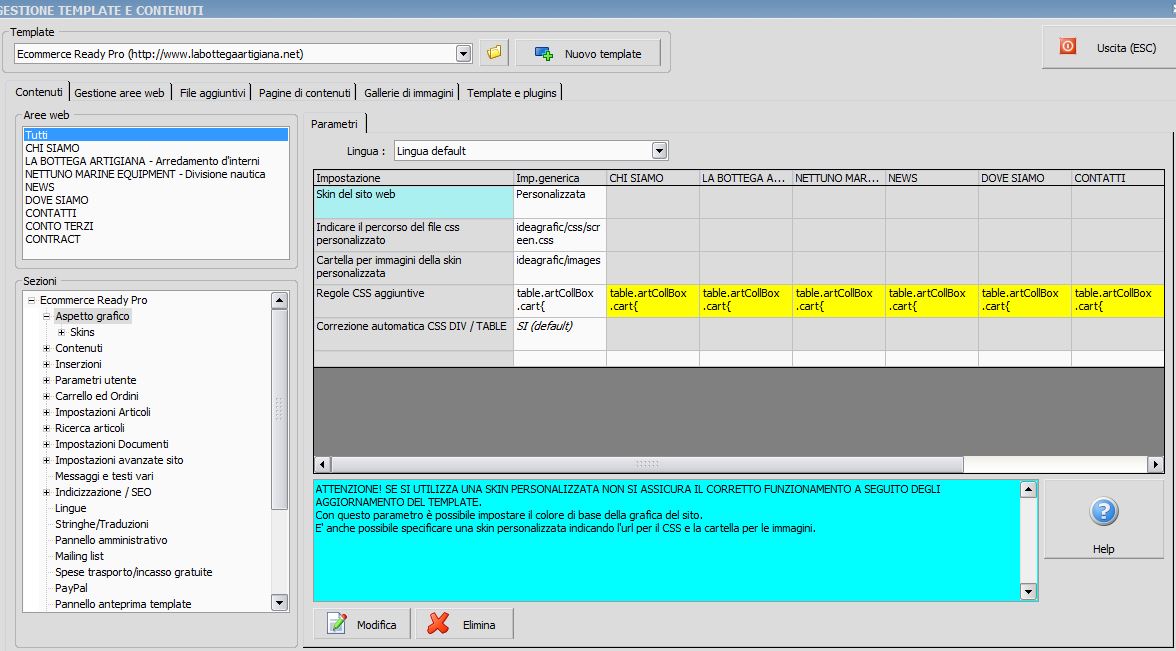Screen dimensions: 1176x651
Task: Click the Nuovo template button
Action: point(588,53)
